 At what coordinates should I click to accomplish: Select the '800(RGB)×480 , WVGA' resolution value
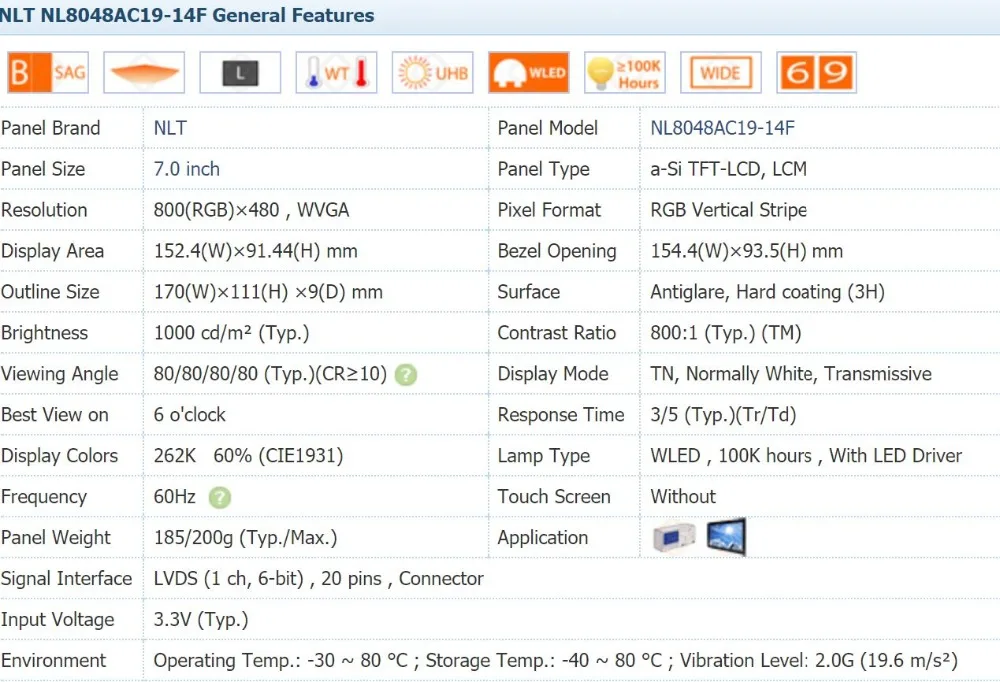251,210
